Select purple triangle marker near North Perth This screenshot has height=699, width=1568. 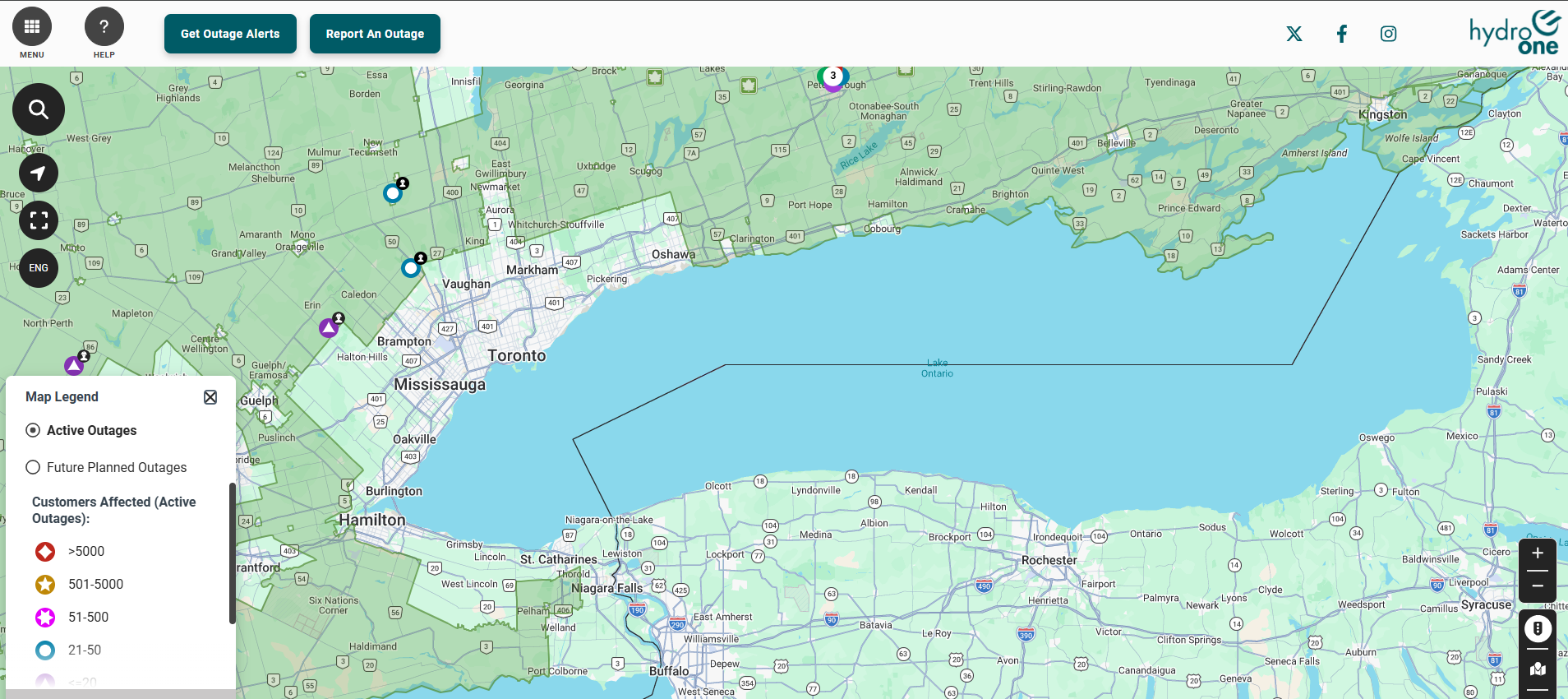coord(74,365)
